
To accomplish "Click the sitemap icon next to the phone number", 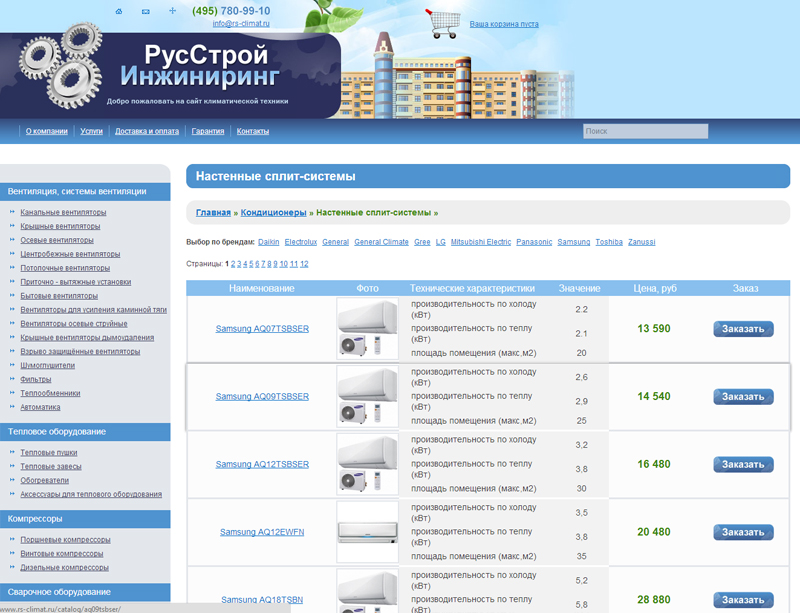I will [x=172, y=11].
